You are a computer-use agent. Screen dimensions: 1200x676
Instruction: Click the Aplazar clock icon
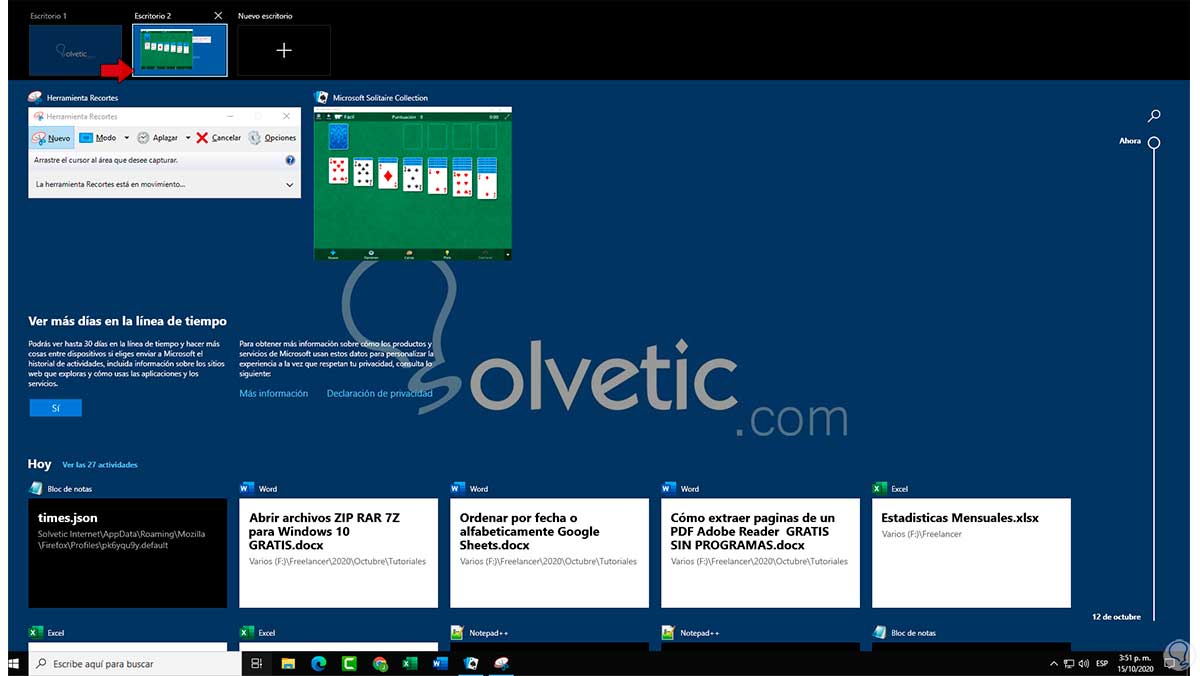(x=143, y=137)
